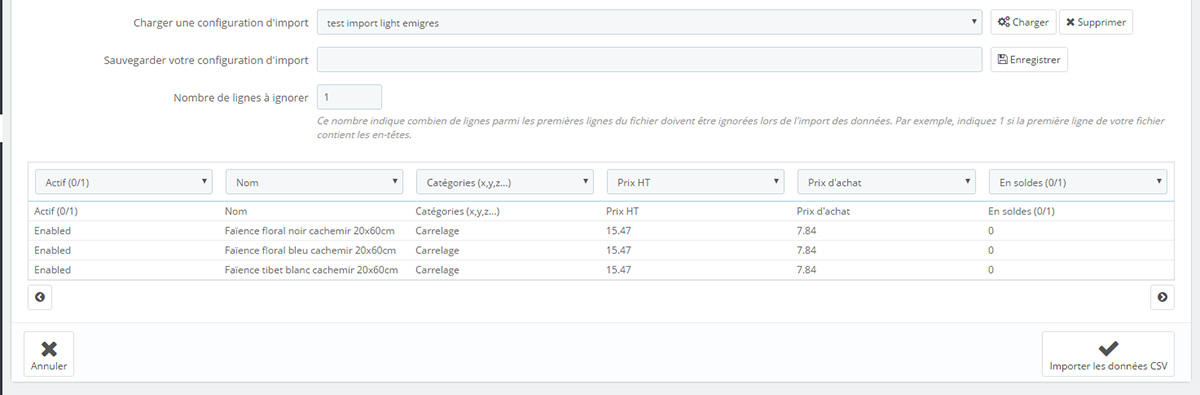Viewport: 1200px width, 395px height.
Task: Click label 'Nombre de lignes à ignorer'
Action: pos(240,97)
